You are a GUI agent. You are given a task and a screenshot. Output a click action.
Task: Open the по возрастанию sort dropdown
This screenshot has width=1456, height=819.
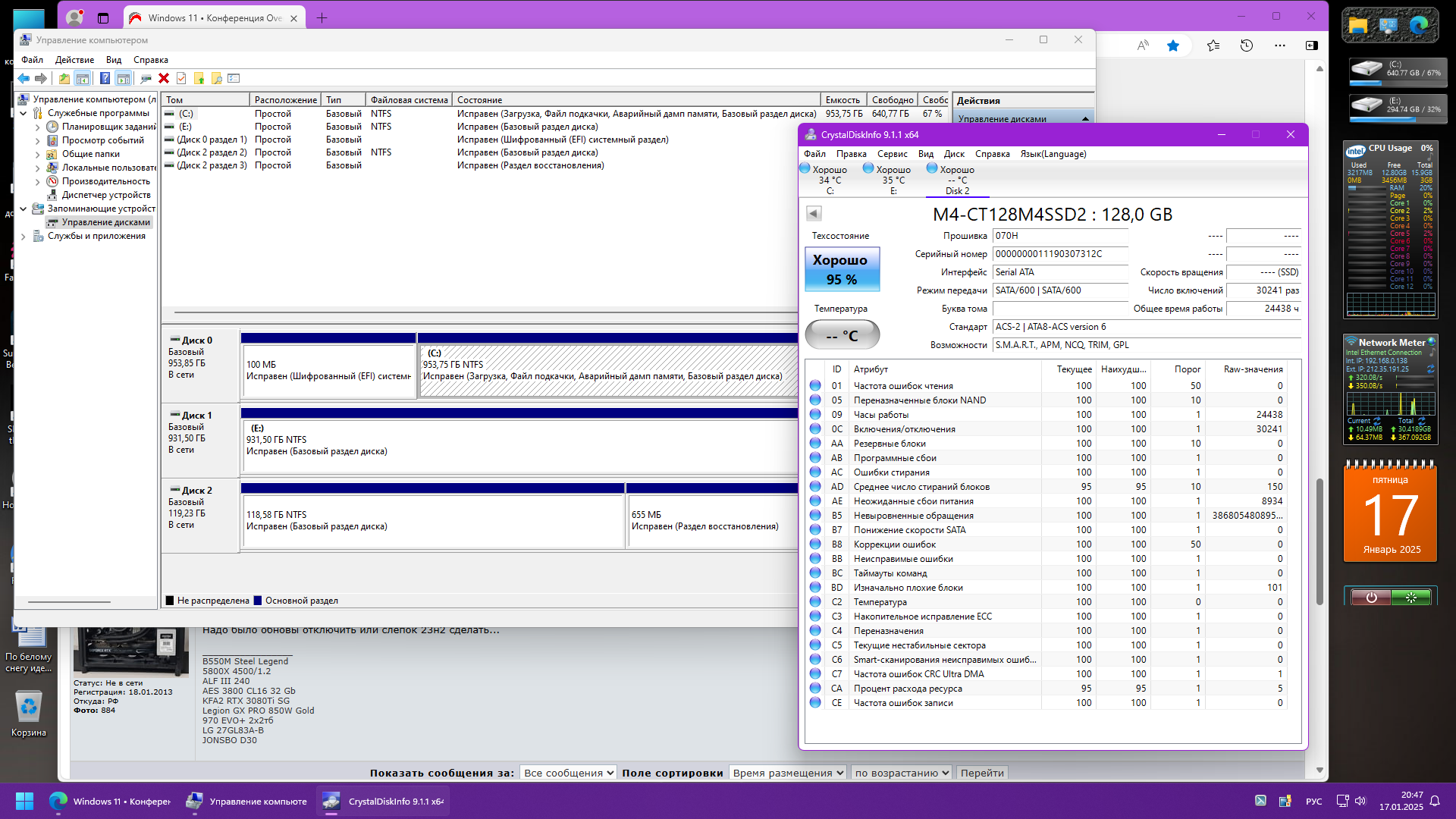902,773
